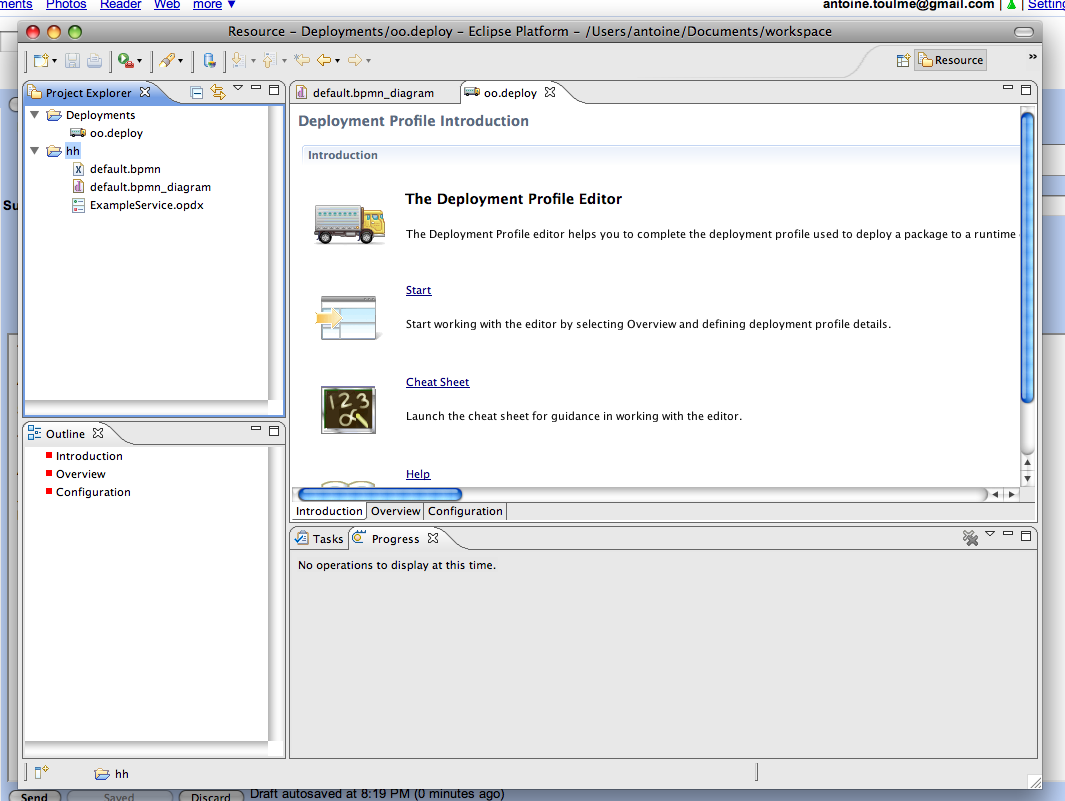The height and width of the screenshot is (801, 1065).
Task: Click the External Tools run icon
Action: (125, 60)
